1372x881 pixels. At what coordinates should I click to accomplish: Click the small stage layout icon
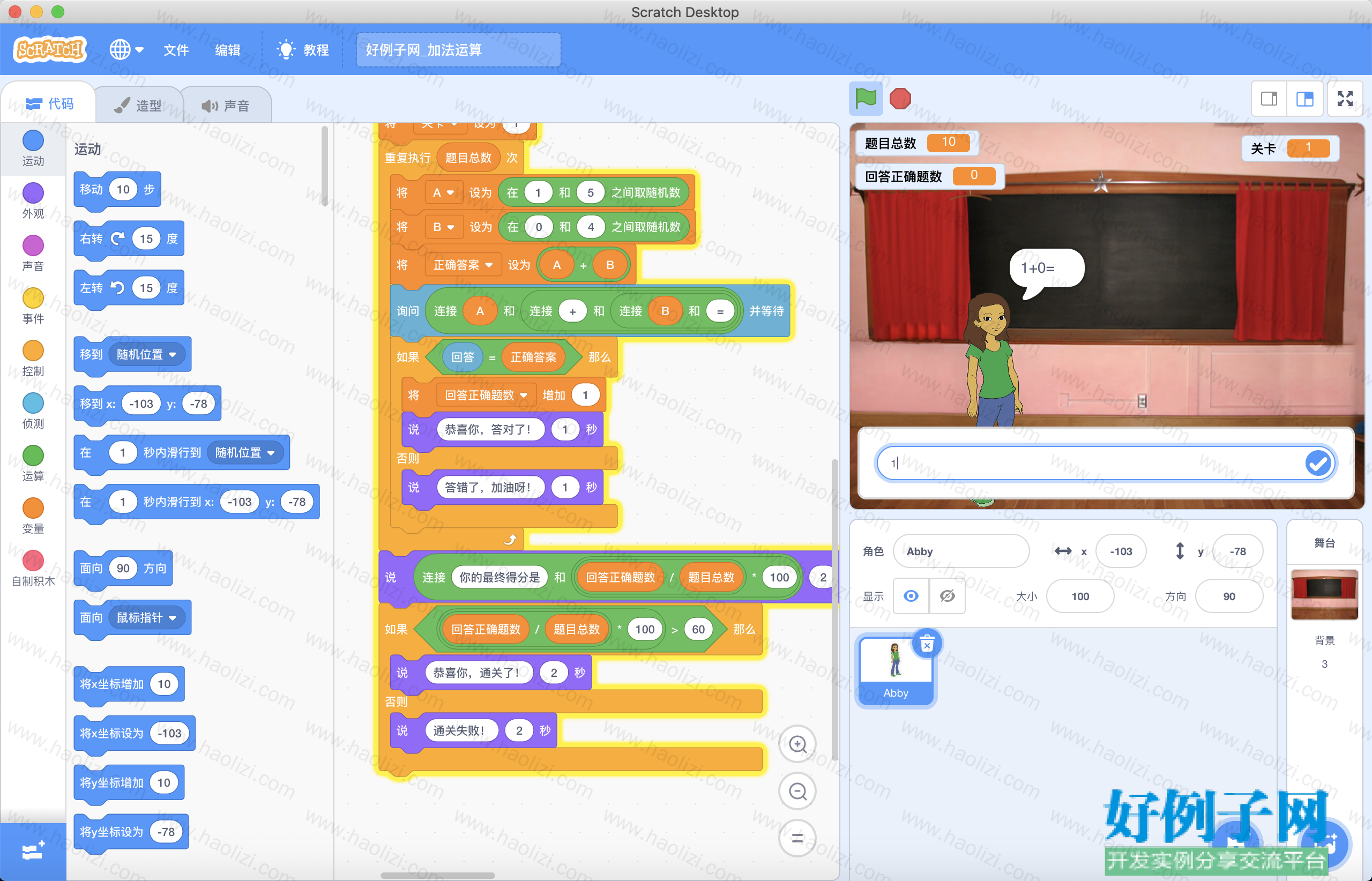click(1269, 99)
